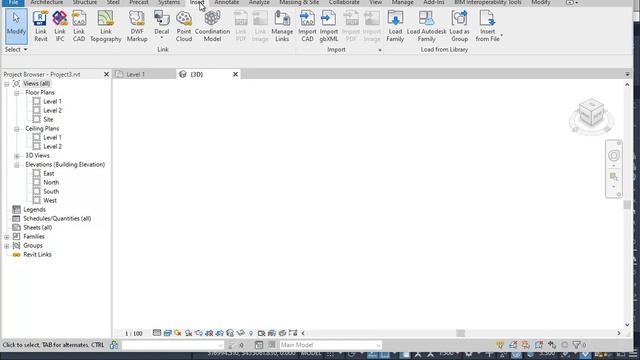Click the 1 : 100 view scale
Image resolution: width=640 pixels, height=360 pixels.
click(133, 333)
